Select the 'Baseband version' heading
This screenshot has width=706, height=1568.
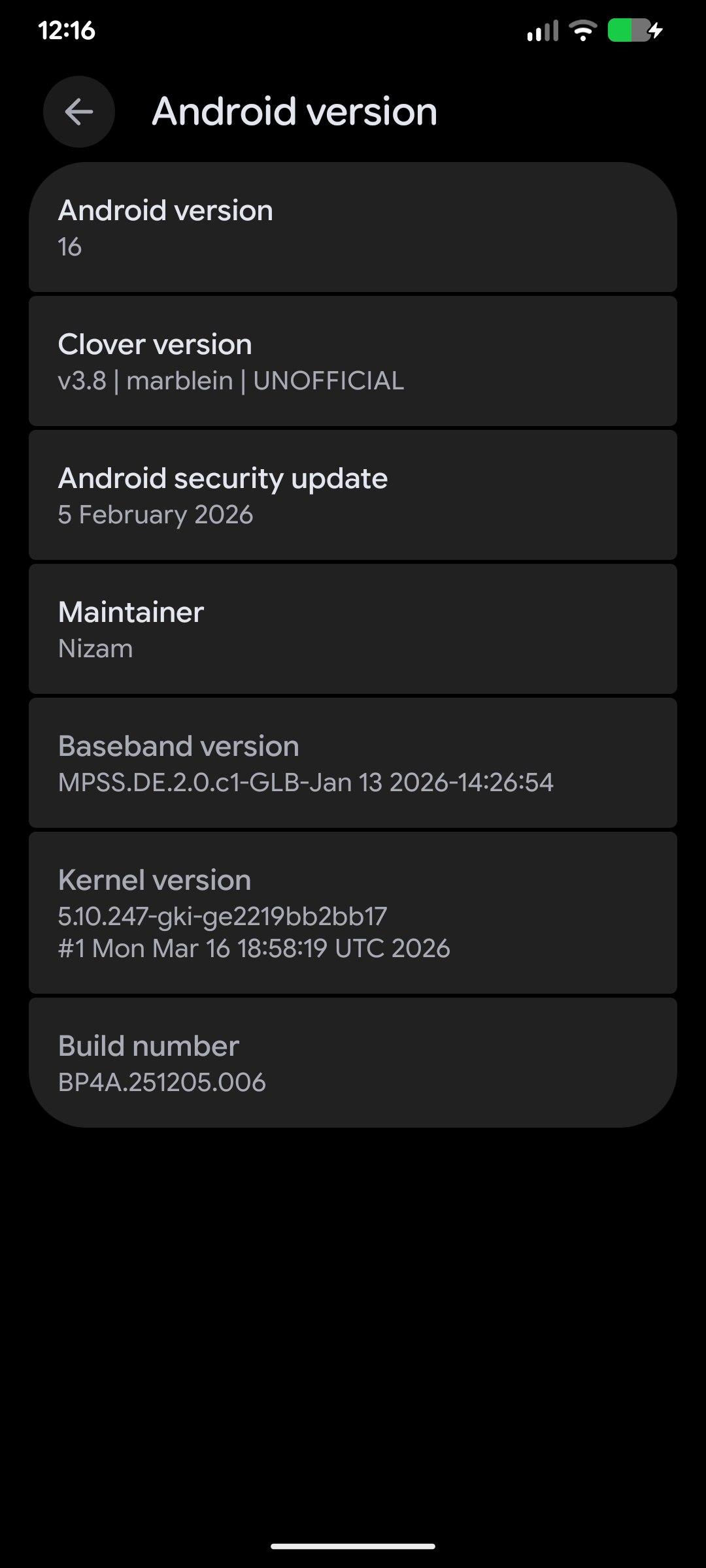[x=178, y=746]
